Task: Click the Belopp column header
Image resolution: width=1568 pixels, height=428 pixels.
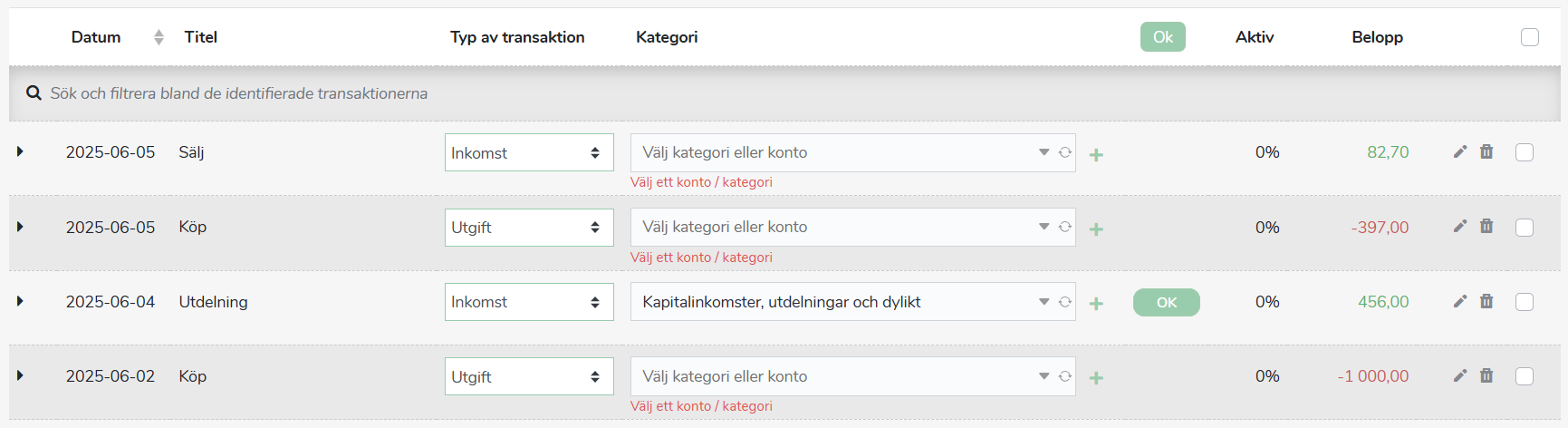Action: (1377, 37)
